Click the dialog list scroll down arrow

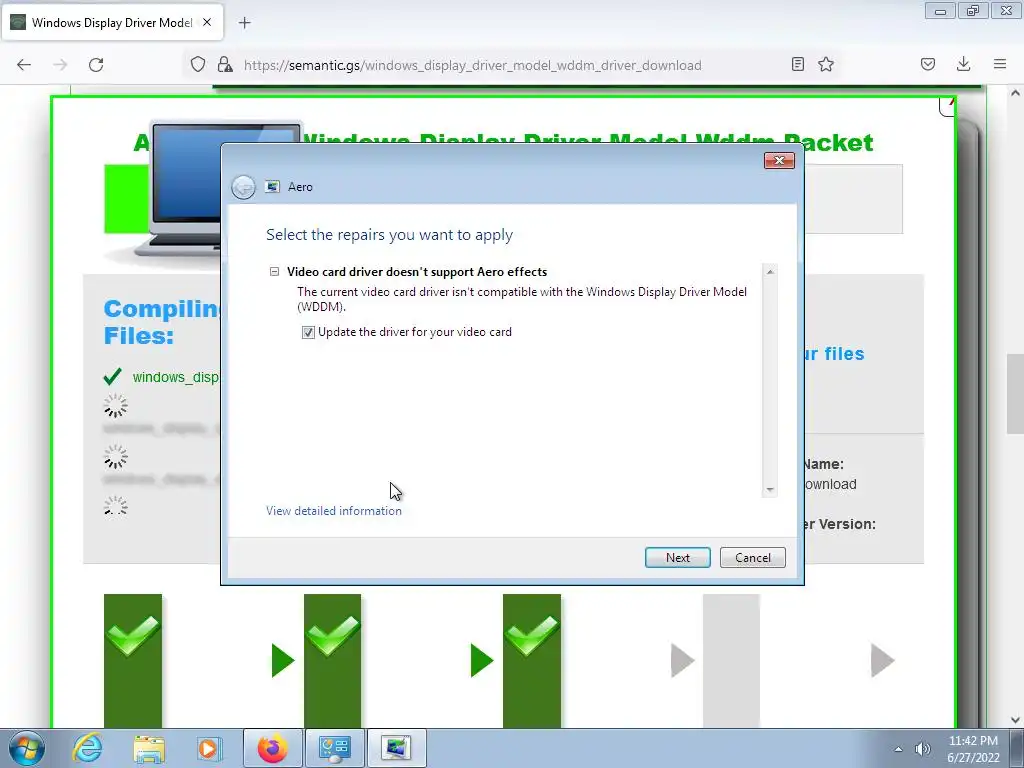click(x=770, y=489)
